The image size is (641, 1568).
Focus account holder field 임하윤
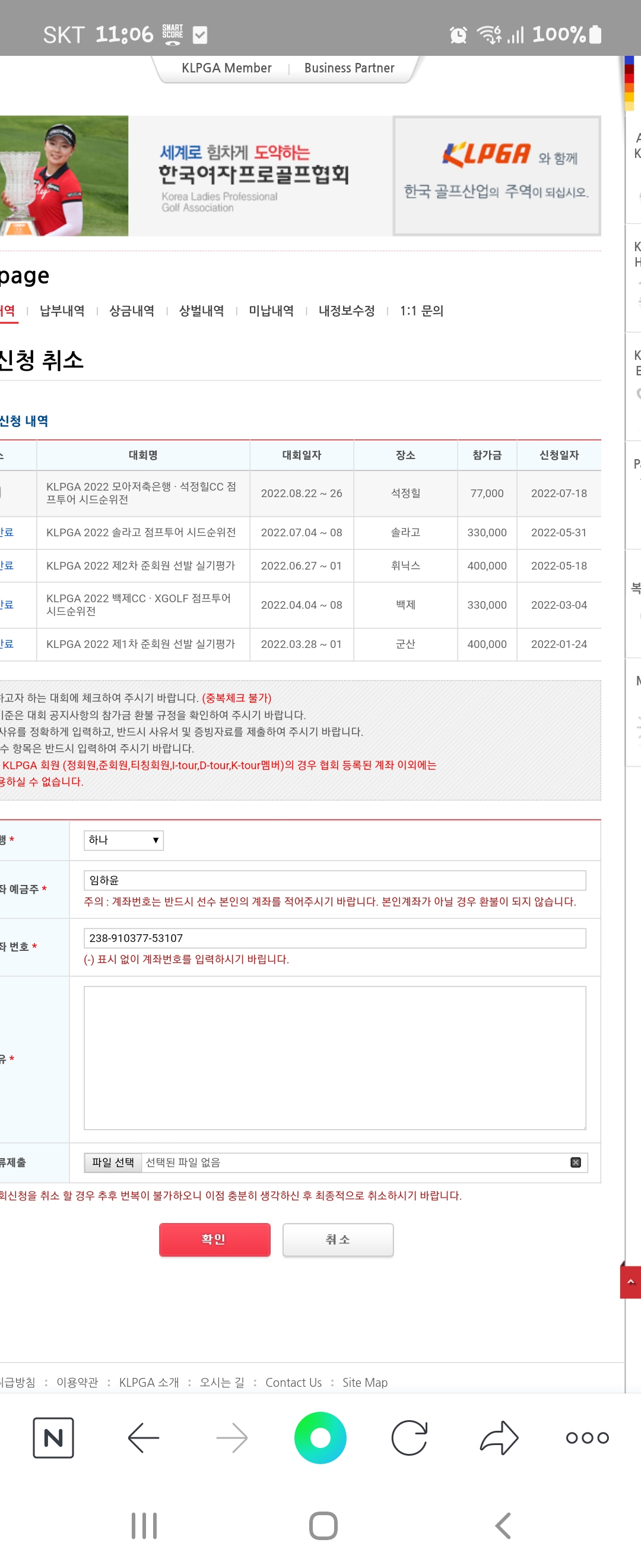click(335, 880)
